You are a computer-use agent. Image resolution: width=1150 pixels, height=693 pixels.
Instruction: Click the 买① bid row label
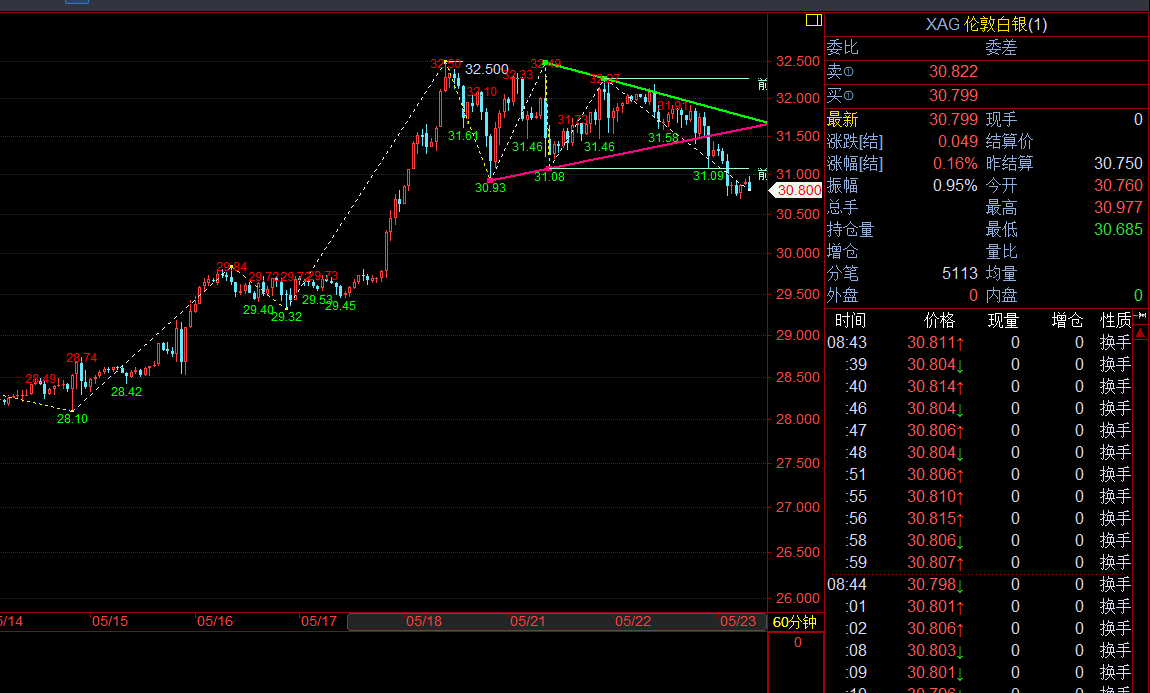(840, 95)
